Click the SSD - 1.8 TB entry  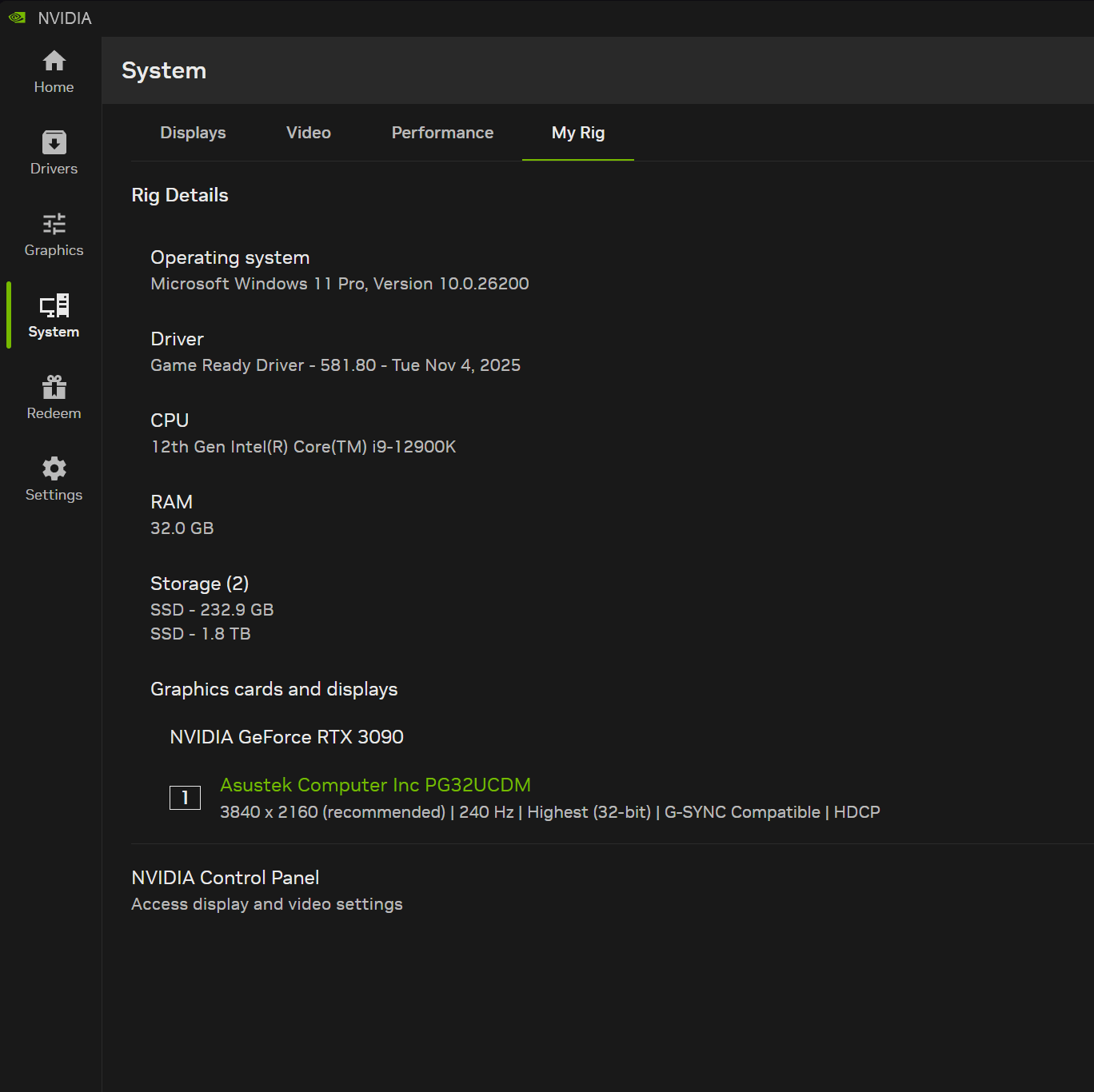pyautogui.click(x=201, y=634)
